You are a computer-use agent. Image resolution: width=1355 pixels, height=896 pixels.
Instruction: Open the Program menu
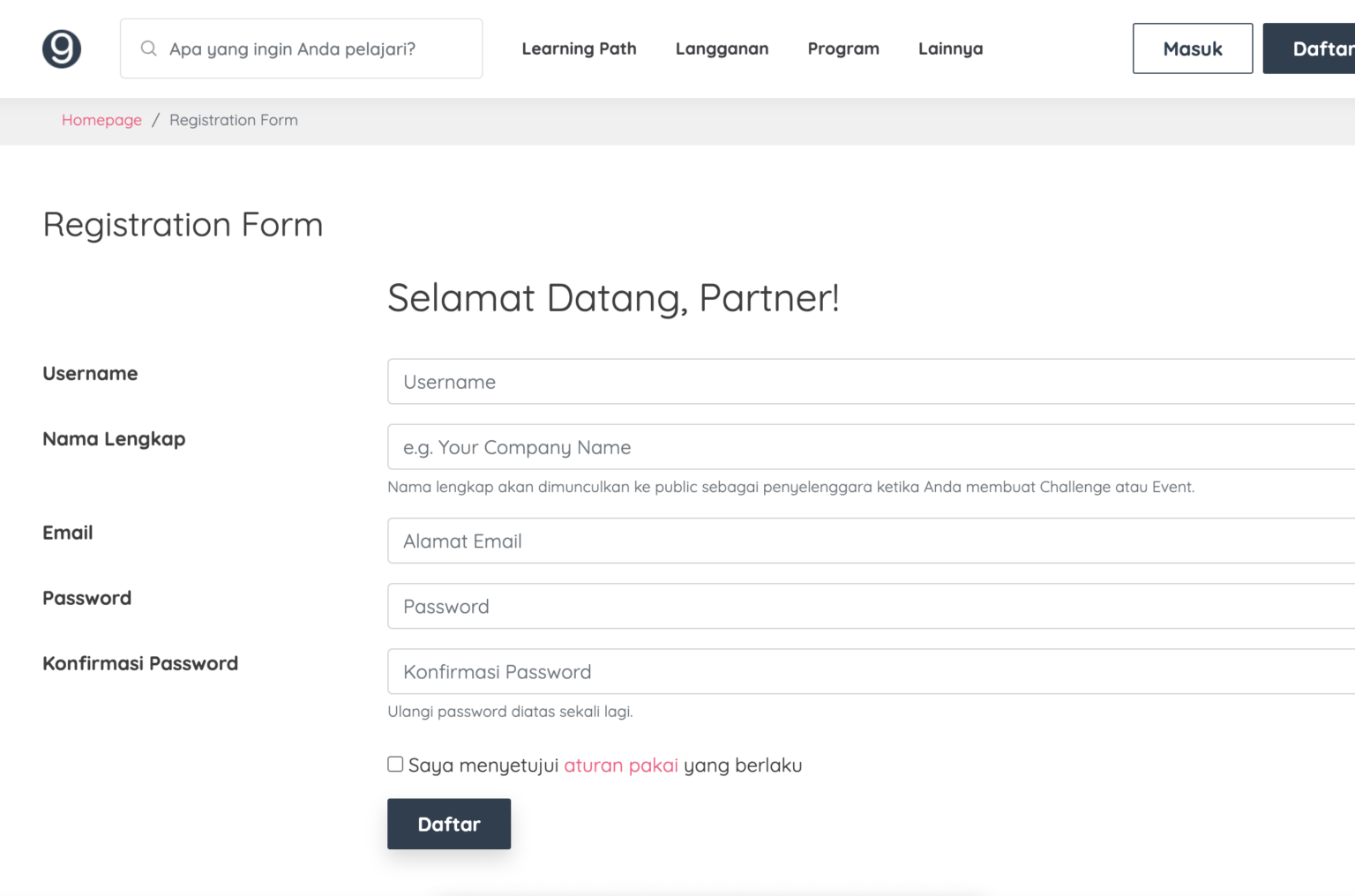pos(842,49)
